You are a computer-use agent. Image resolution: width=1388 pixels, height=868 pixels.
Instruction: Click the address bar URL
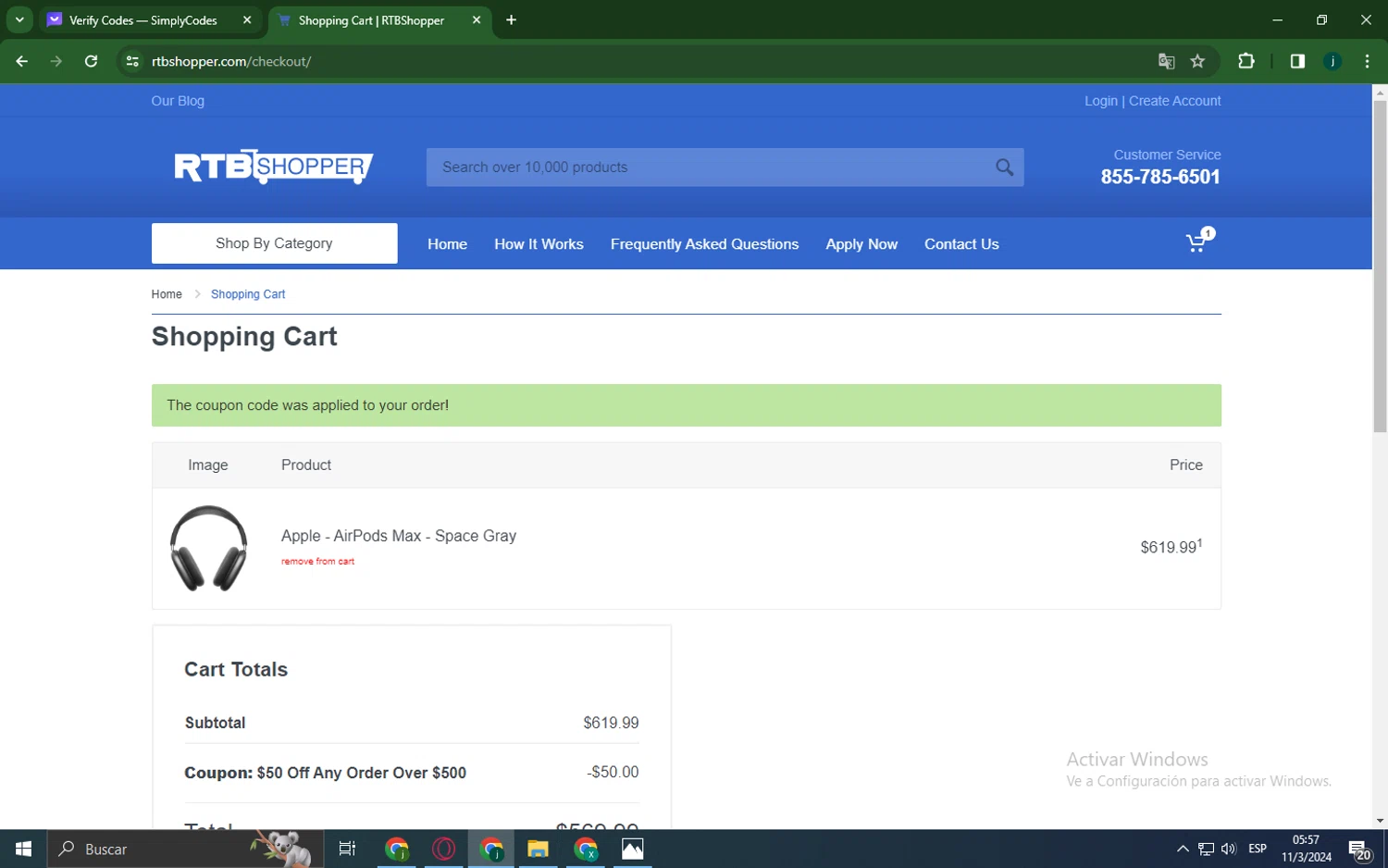click(231, 61)
